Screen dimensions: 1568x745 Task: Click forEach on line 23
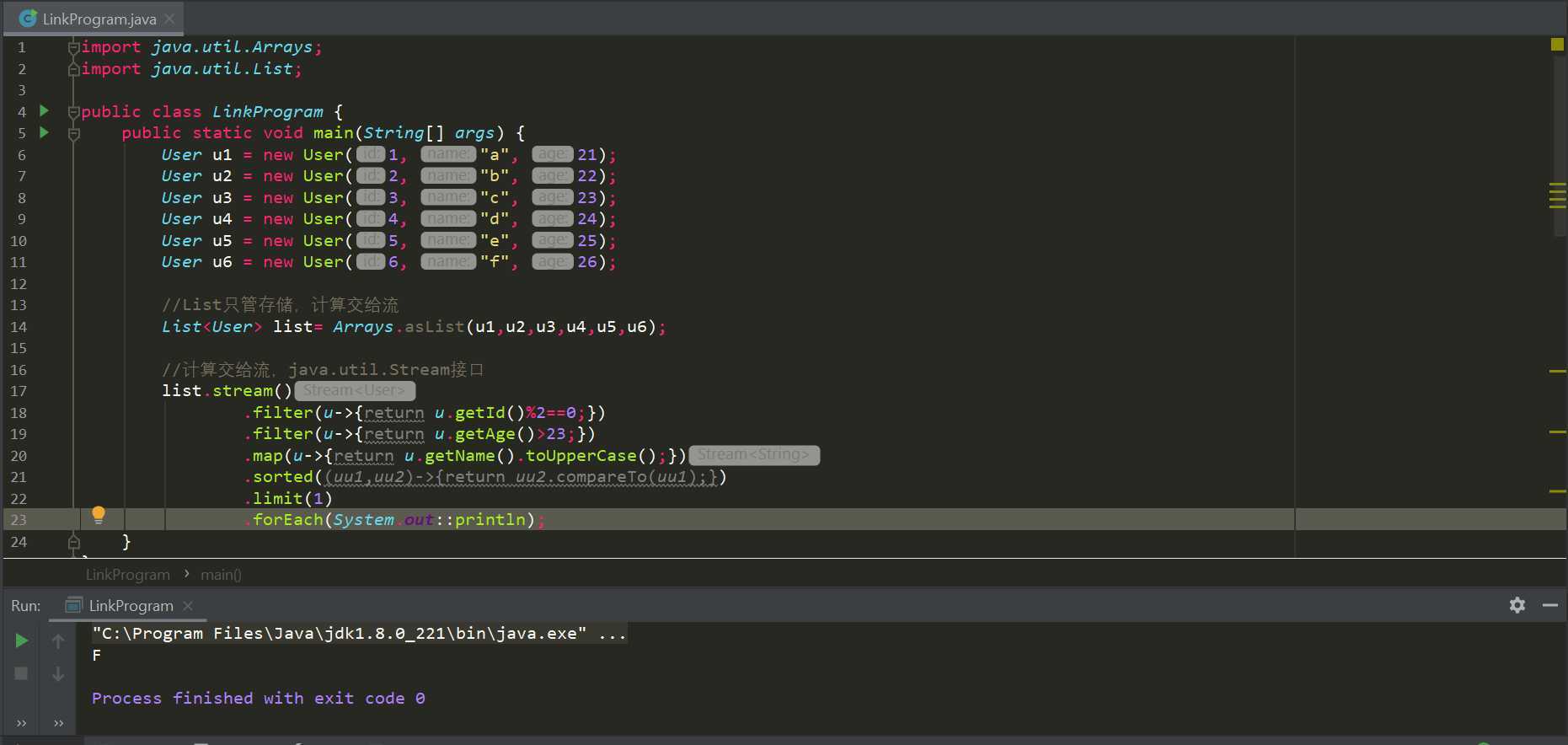click(287, 520)
